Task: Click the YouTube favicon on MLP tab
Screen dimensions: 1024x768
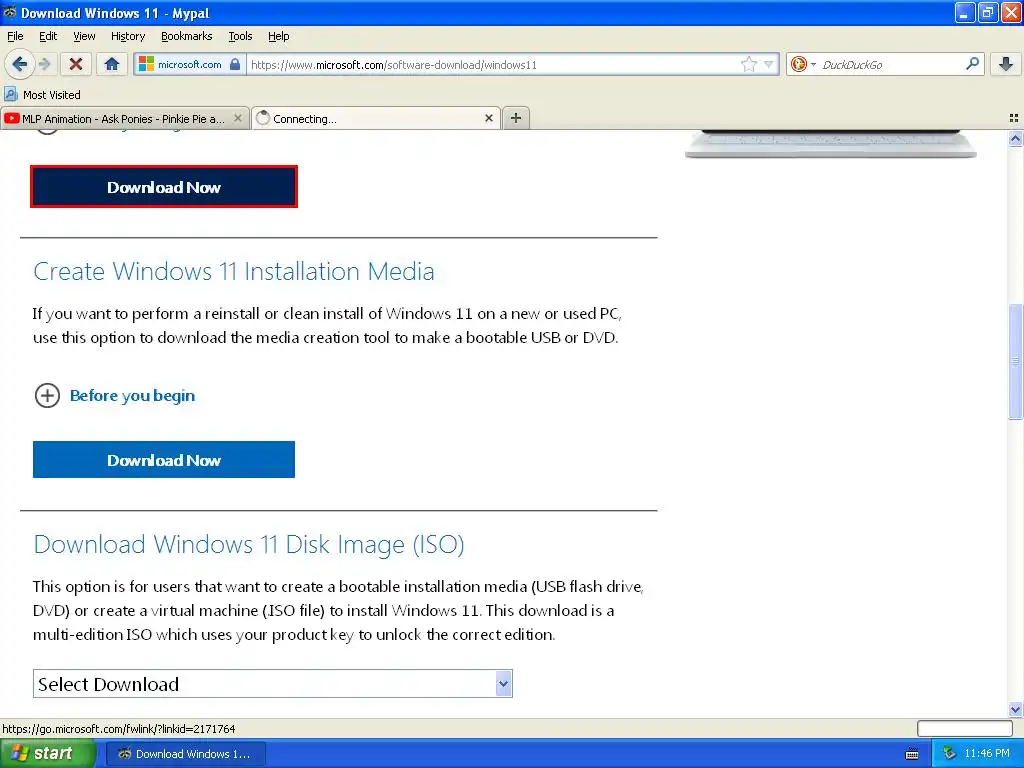Action: (12, 118)
